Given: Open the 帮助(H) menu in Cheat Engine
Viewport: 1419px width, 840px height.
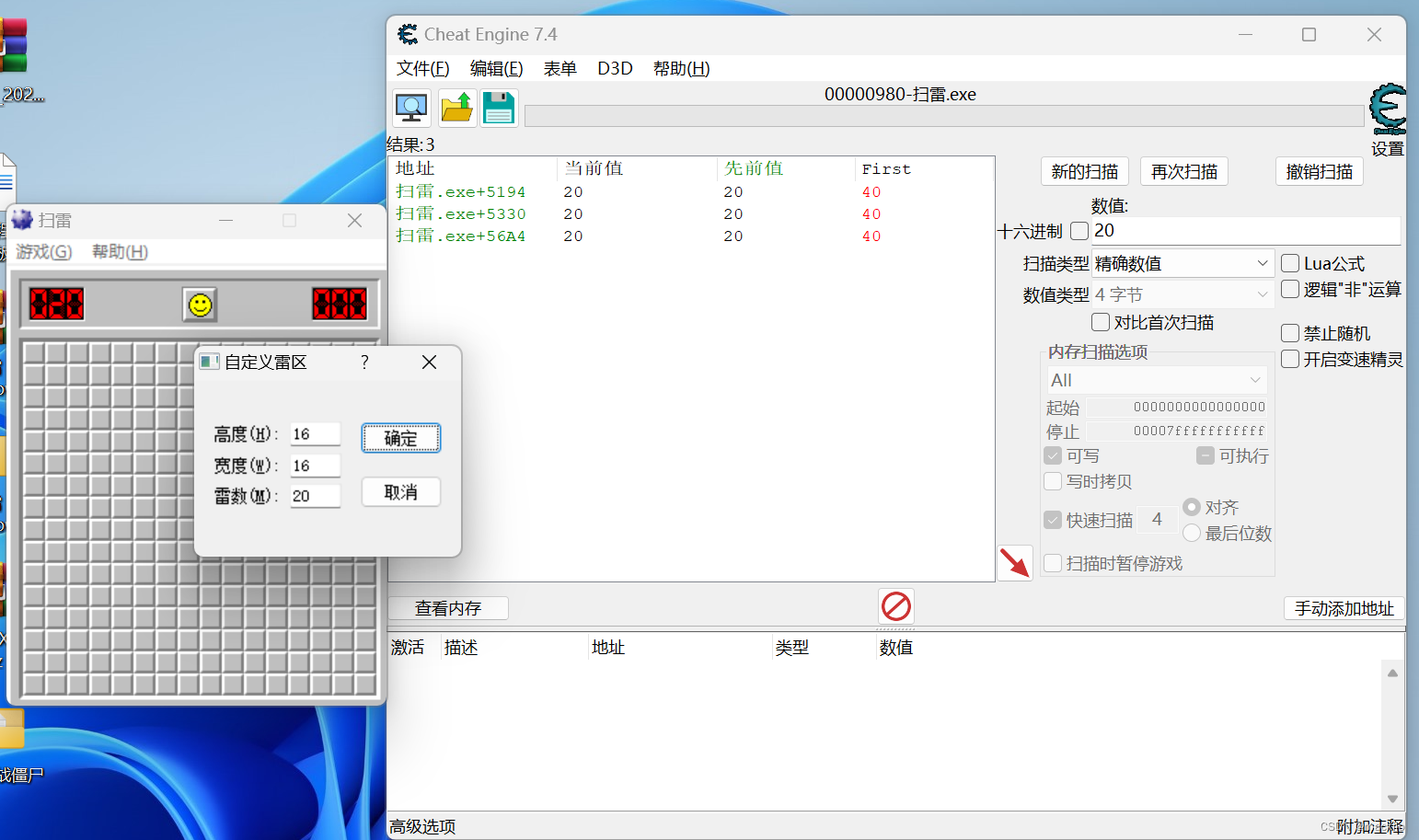Looking at the screenshot, I should (x=681, y=68).
